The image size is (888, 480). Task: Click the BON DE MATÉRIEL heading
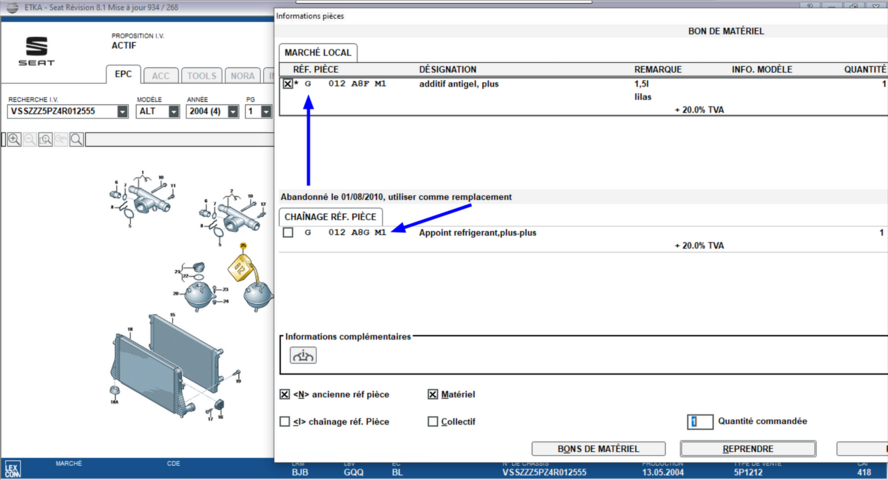point(726,31)
